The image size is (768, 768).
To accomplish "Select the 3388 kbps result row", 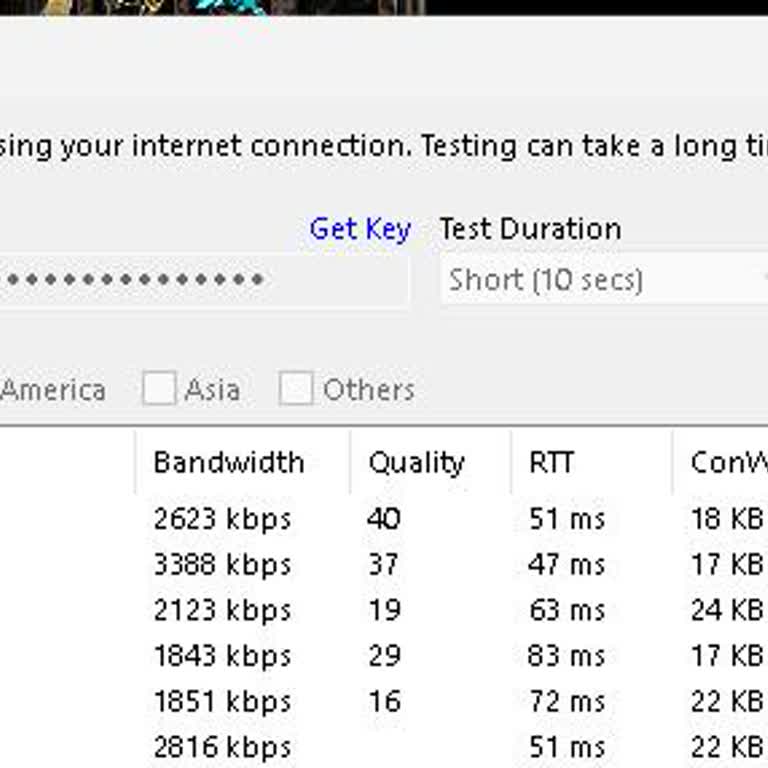I will [x=222, y=565].
